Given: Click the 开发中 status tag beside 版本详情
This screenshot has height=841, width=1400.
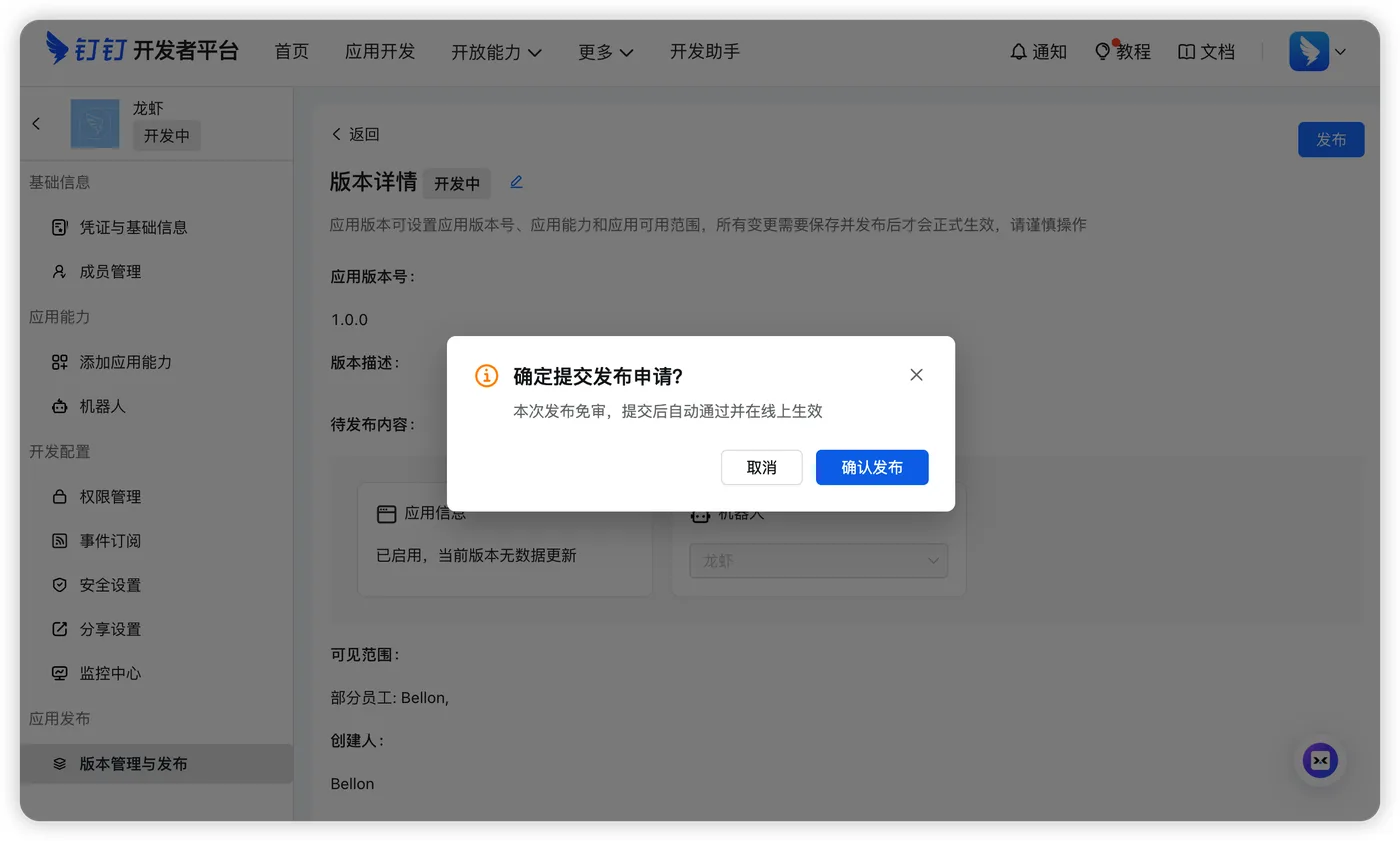Looking at the screenshot, I should pyautogui.click(x=457, y=184).
